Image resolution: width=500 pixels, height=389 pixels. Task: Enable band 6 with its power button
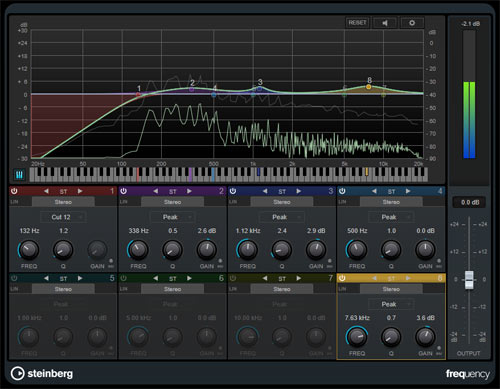point(124,278)
